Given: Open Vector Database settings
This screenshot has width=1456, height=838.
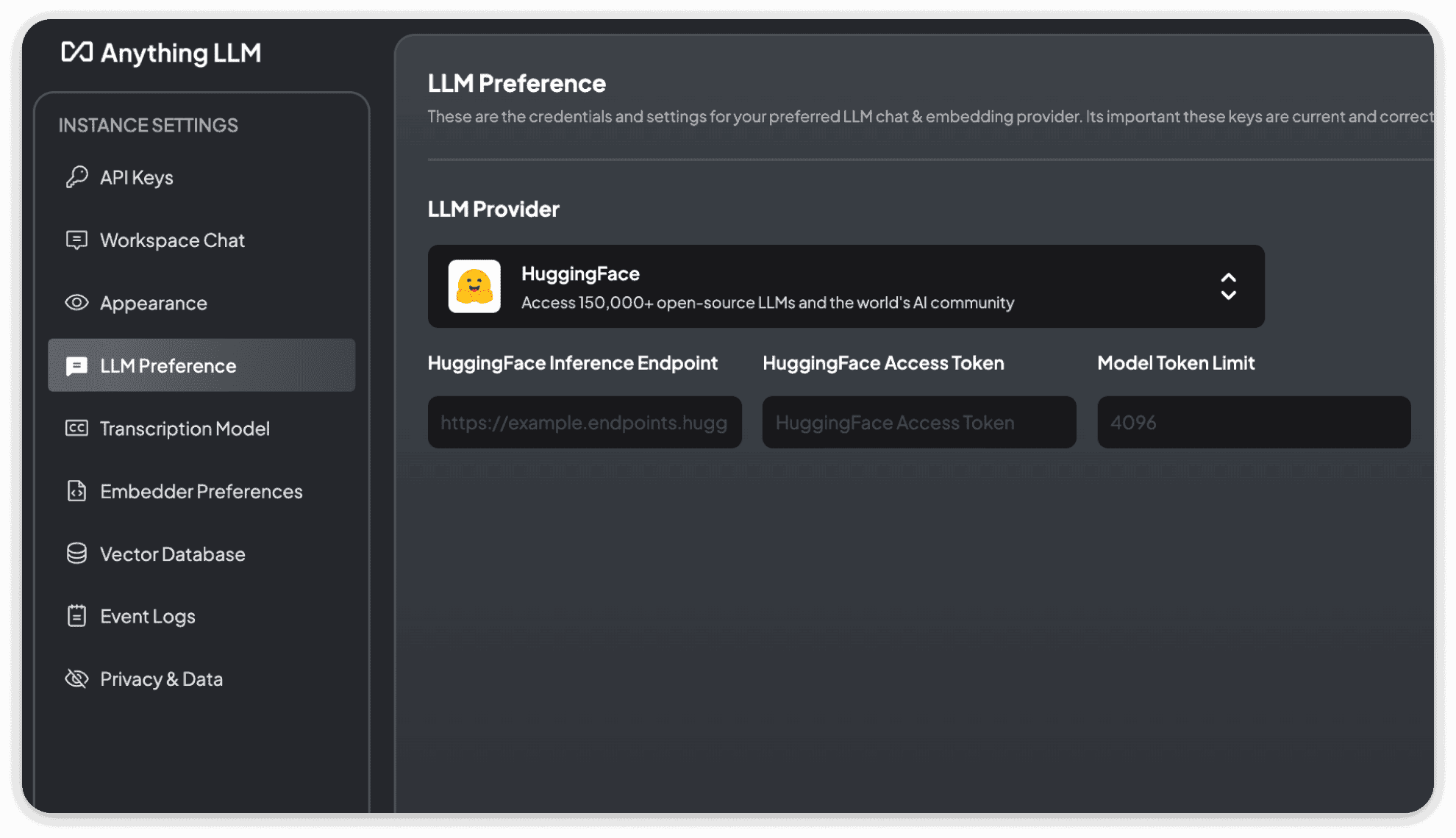Looking at the screenshot, I should point(201,554).
